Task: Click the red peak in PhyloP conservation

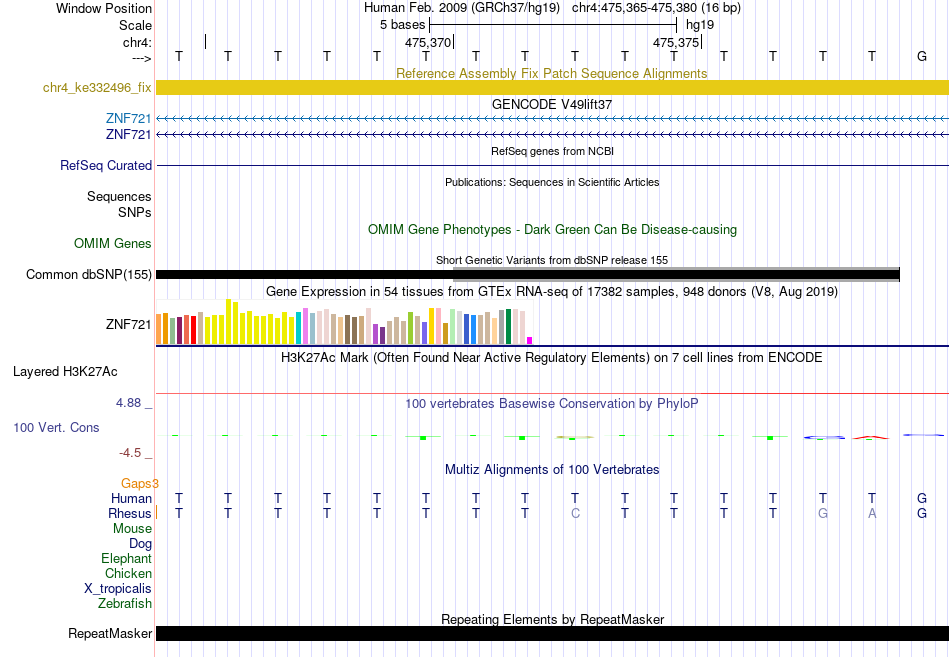Action: click(x=871, y=437)
